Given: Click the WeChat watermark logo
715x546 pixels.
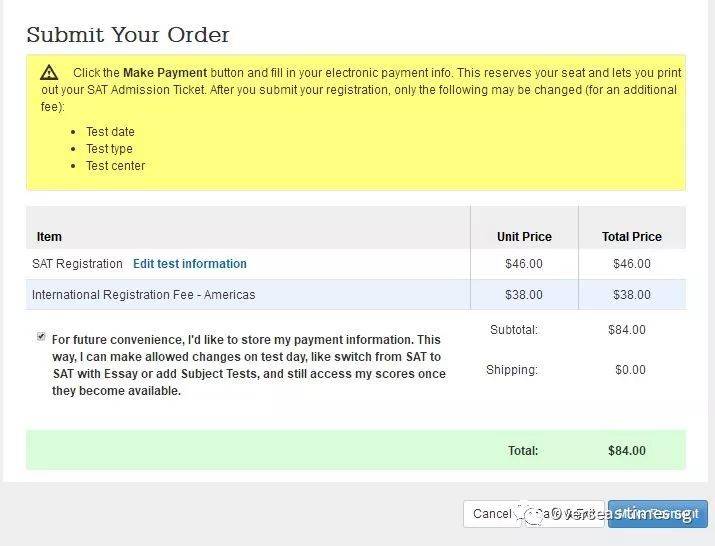Looking at the screenshot, I should tap(531, 514).
